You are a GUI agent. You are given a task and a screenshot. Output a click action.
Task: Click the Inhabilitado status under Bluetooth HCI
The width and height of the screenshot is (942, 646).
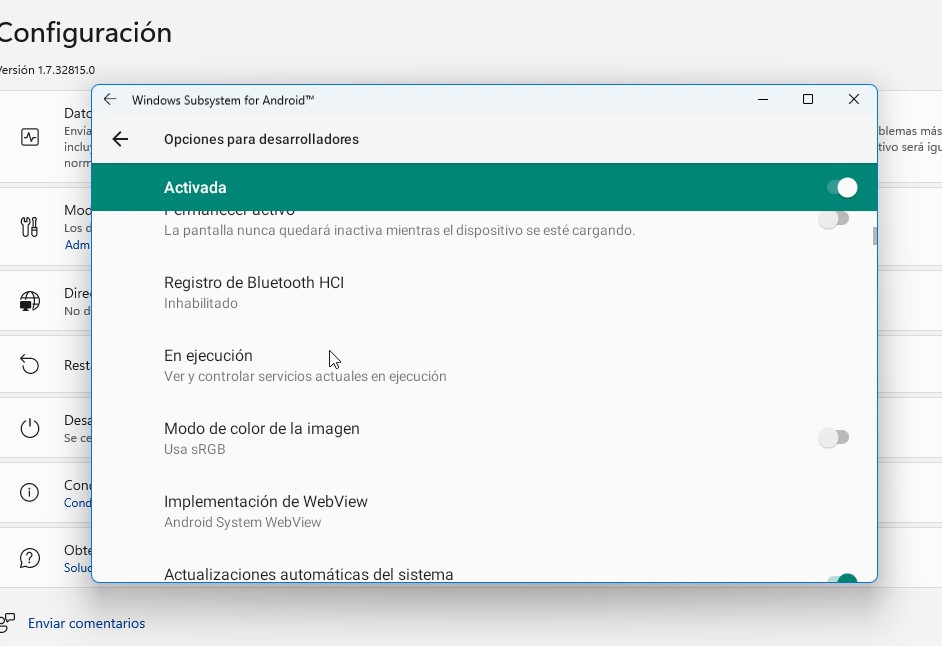[x=201, y=303]
